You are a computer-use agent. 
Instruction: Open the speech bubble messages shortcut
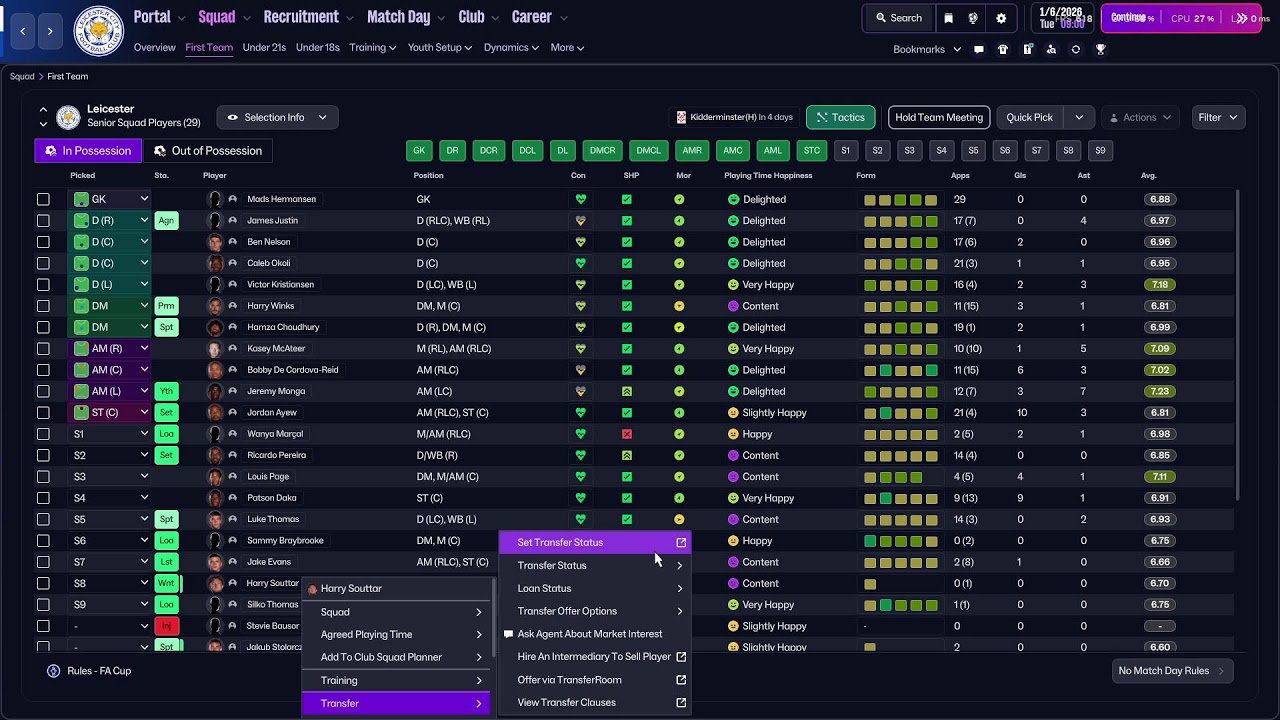[979, 49]
